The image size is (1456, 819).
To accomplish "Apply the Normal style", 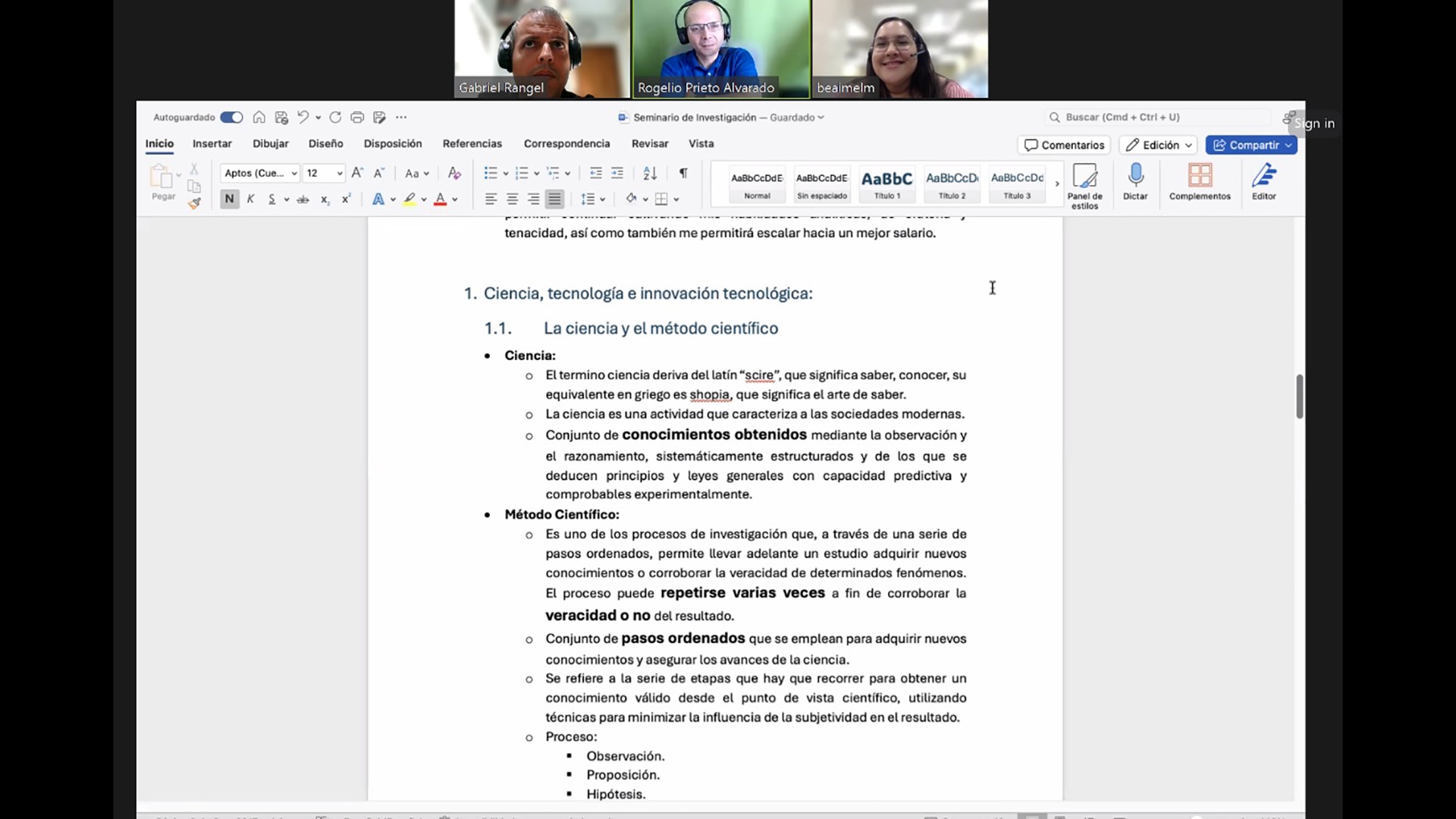I will pyautogui.click(x=757, y=184).
